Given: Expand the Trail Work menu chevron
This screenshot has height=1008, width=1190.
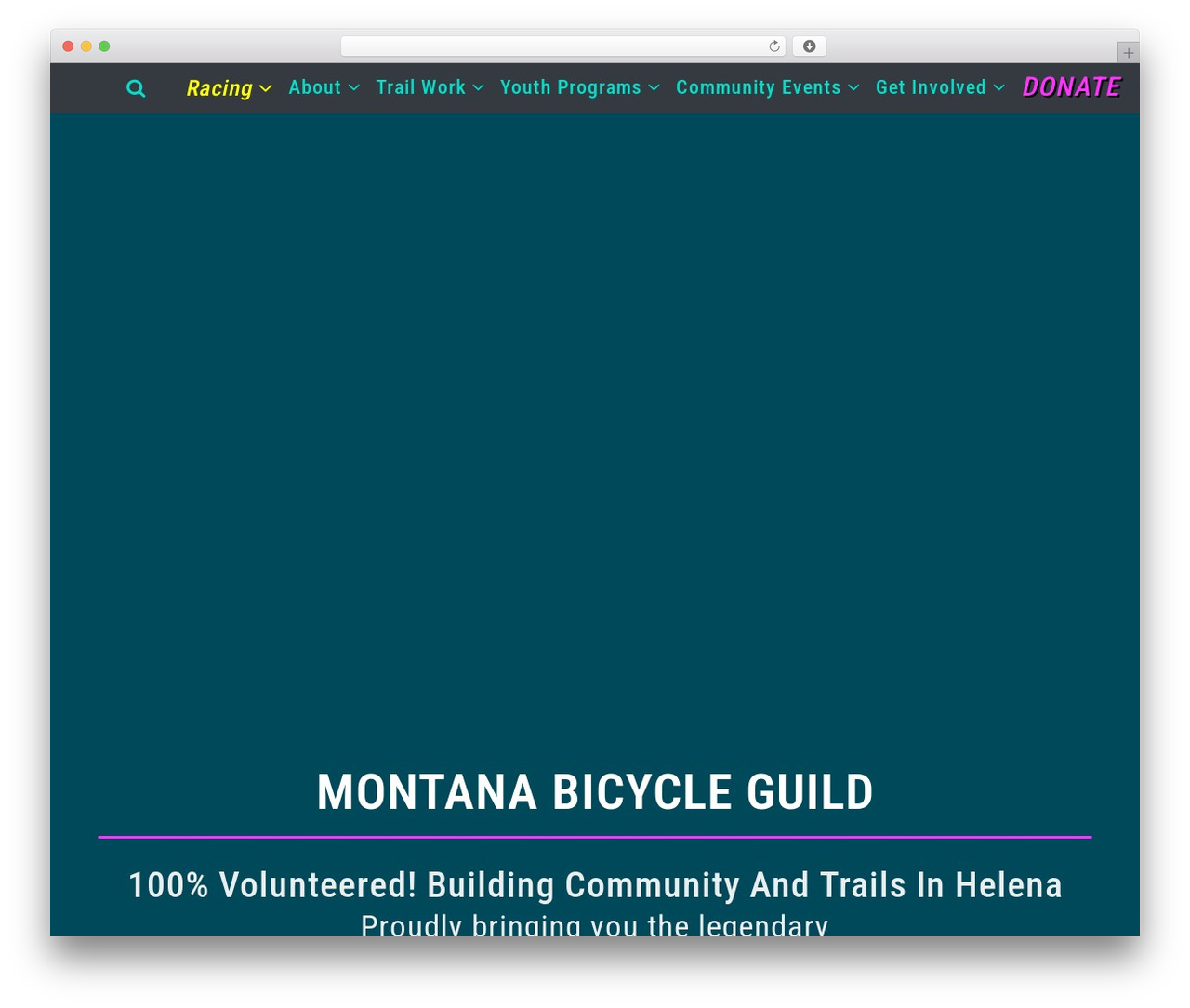Looking at the screenshot, I should [x=479, y=87].
